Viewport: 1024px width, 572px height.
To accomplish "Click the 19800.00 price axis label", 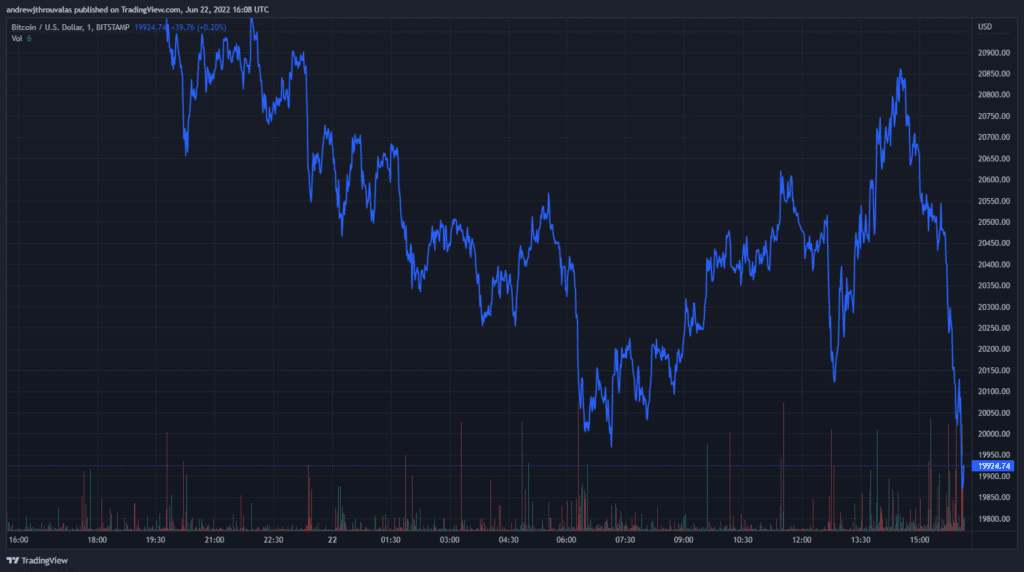I will coord(994,518).
